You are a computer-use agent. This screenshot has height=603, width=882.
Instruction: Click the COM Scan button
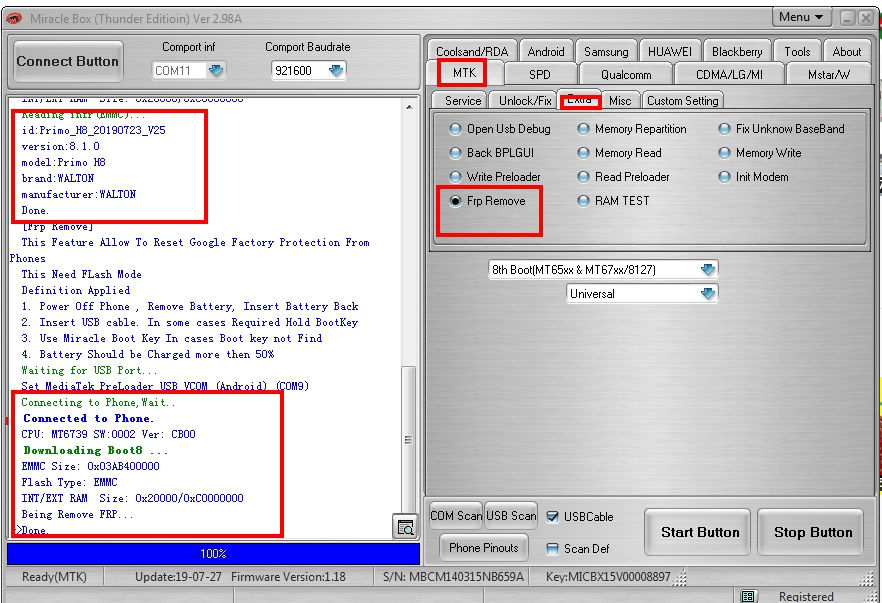456,516
